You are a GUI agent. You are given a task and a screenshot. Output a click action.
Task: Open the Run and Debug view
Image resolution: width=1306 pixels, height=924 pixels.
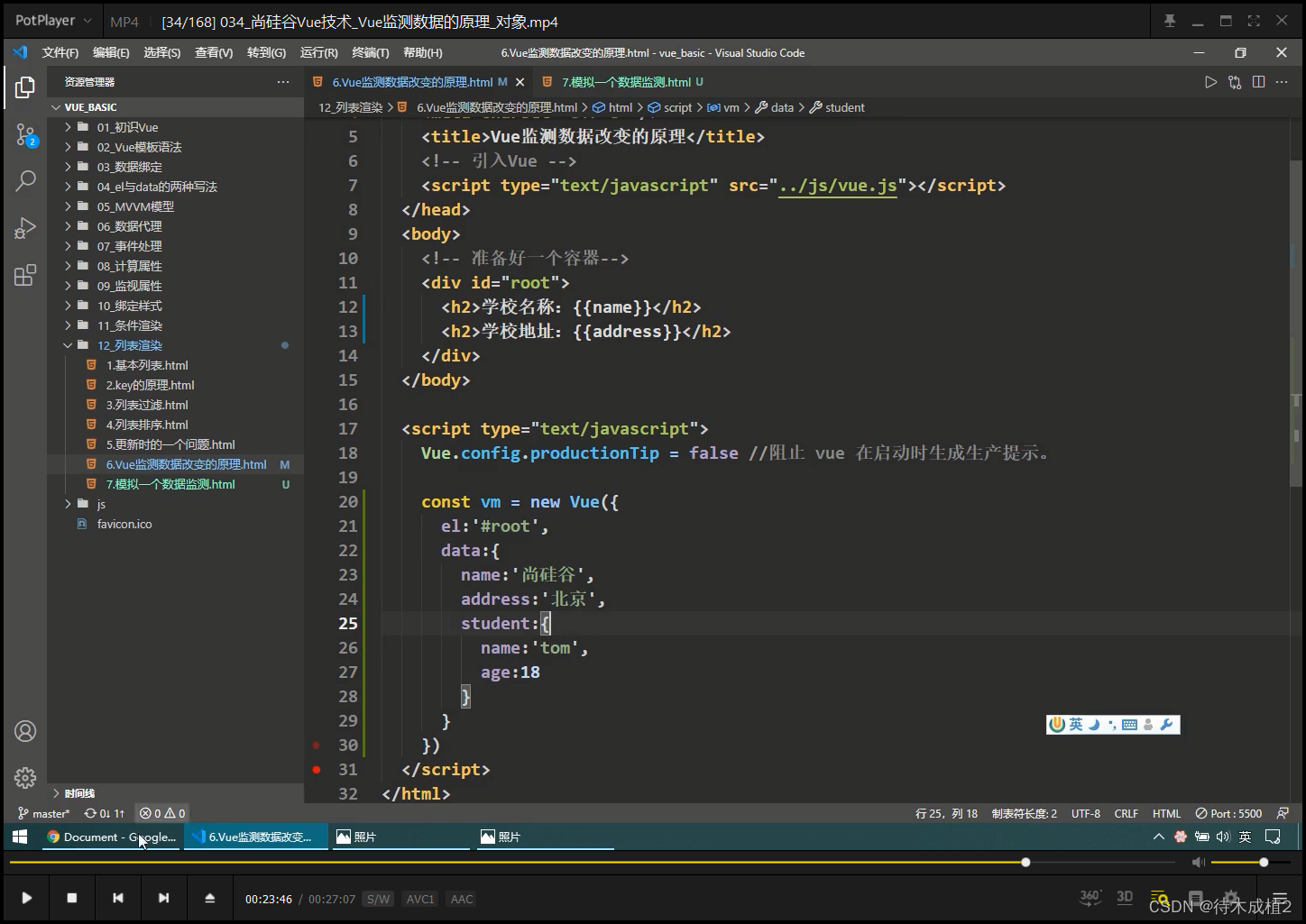tap(25, 228)
